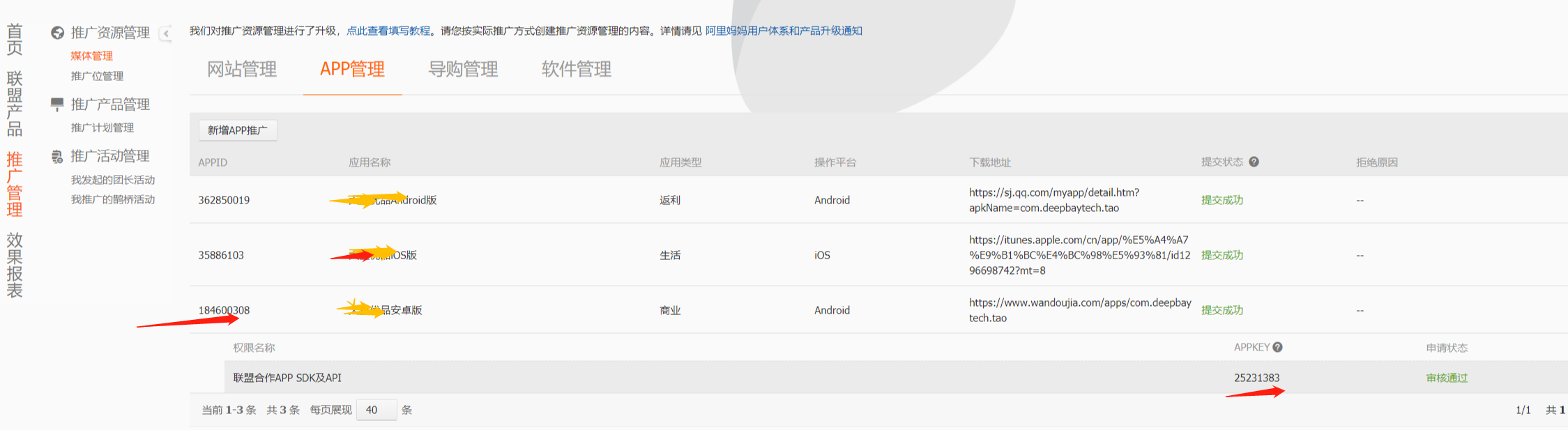
Task: Click the APPKEY value 25231383
Action: click(x=1256, y=378)
